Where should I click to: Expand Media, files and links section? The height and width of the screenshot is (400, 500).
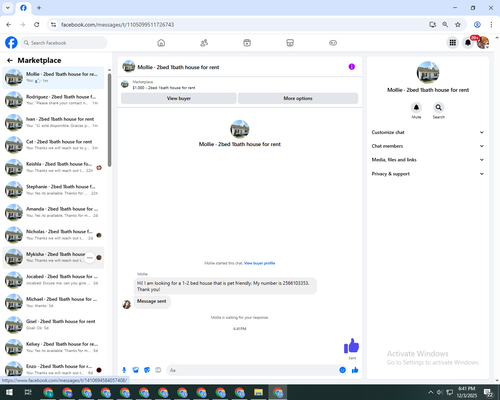(428, 160)
